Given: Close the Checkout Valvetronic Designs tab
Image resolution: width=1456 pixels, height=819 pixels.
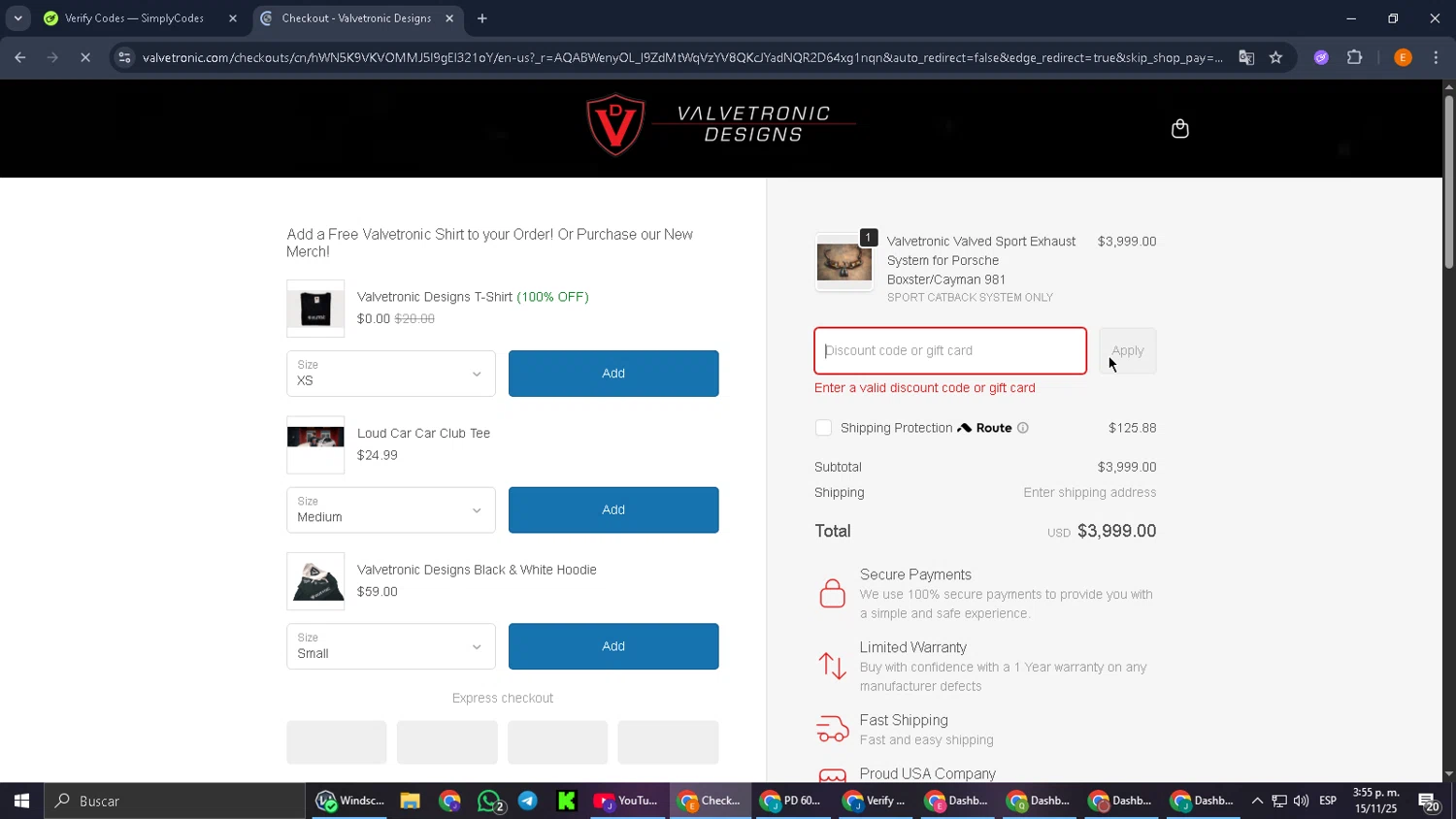Looking at the screenshot, I should (x=449, y=18).
